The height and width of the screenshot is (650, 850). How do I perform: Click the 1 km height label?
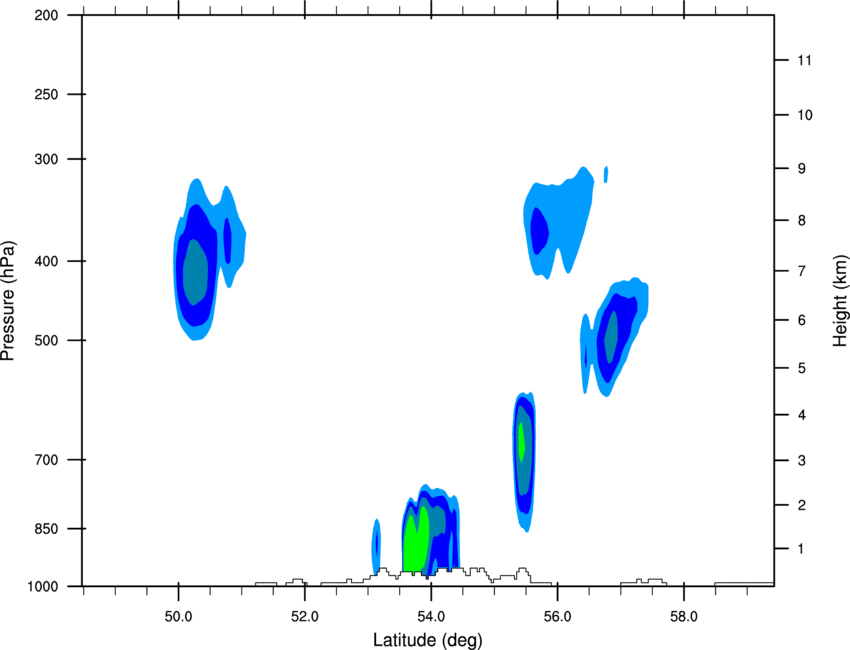tap(801, 549)
